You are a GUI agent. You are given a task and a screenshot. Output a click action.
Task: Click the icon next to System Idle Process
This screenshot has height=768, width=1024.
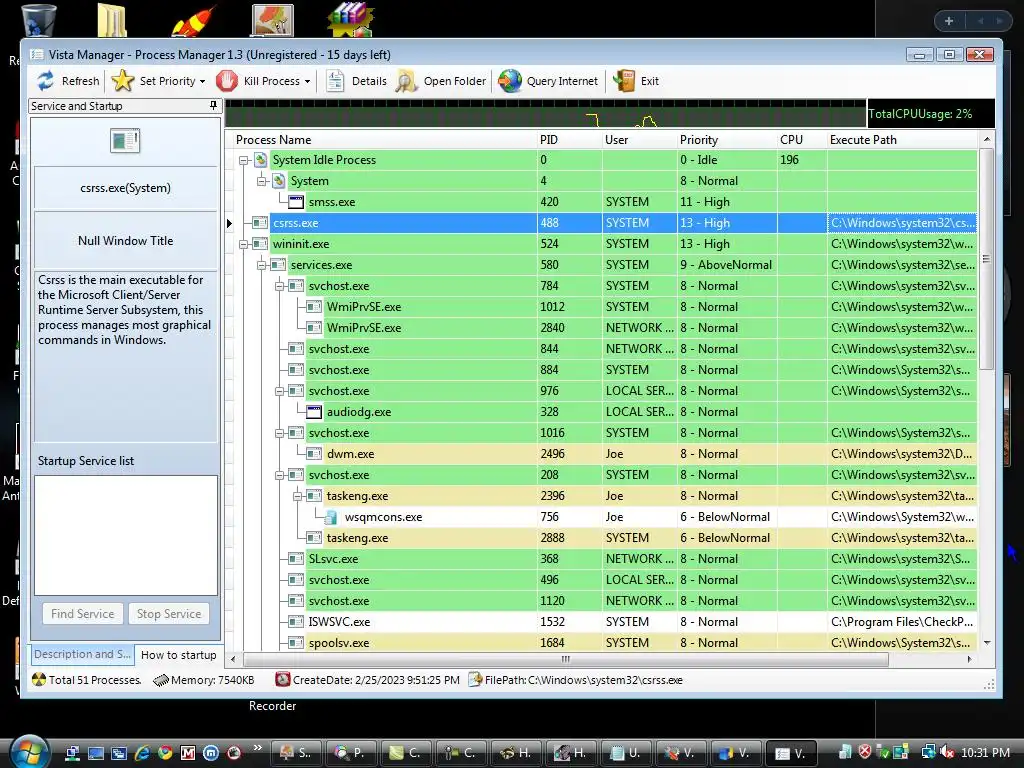pyautogui.click(x=261, y=160)
